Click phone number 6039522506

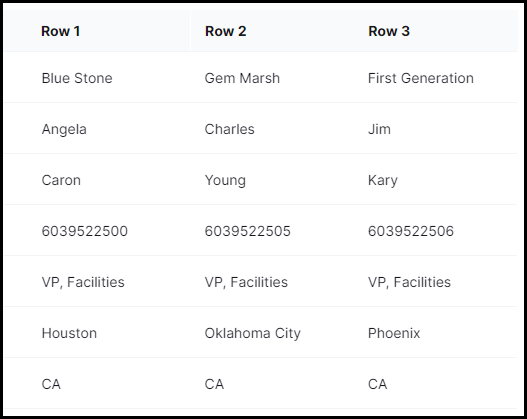pyautogui.click(x=411, y=231)
